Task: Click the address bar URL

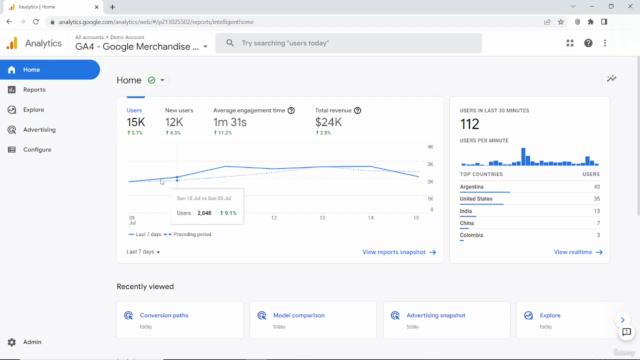Action: point(156,22)
